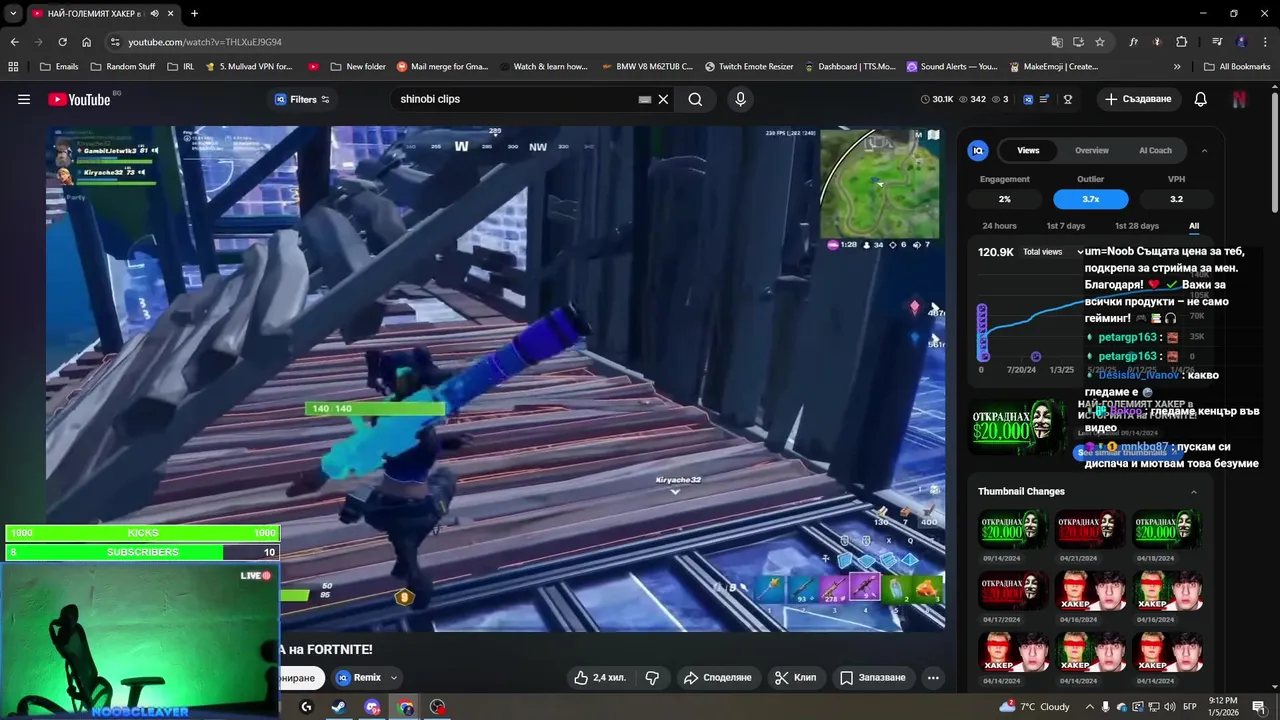Open Chrome Extensions puzzle icon
This screenshot has height=720, width=1280.
[x=1182, y=42]
